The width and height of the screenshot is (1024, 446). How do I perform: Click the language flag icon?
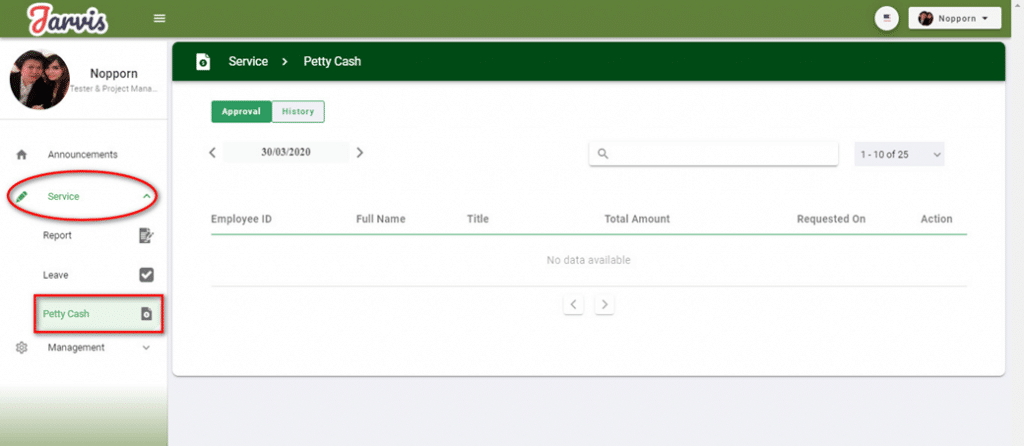(x=885, y=18)
